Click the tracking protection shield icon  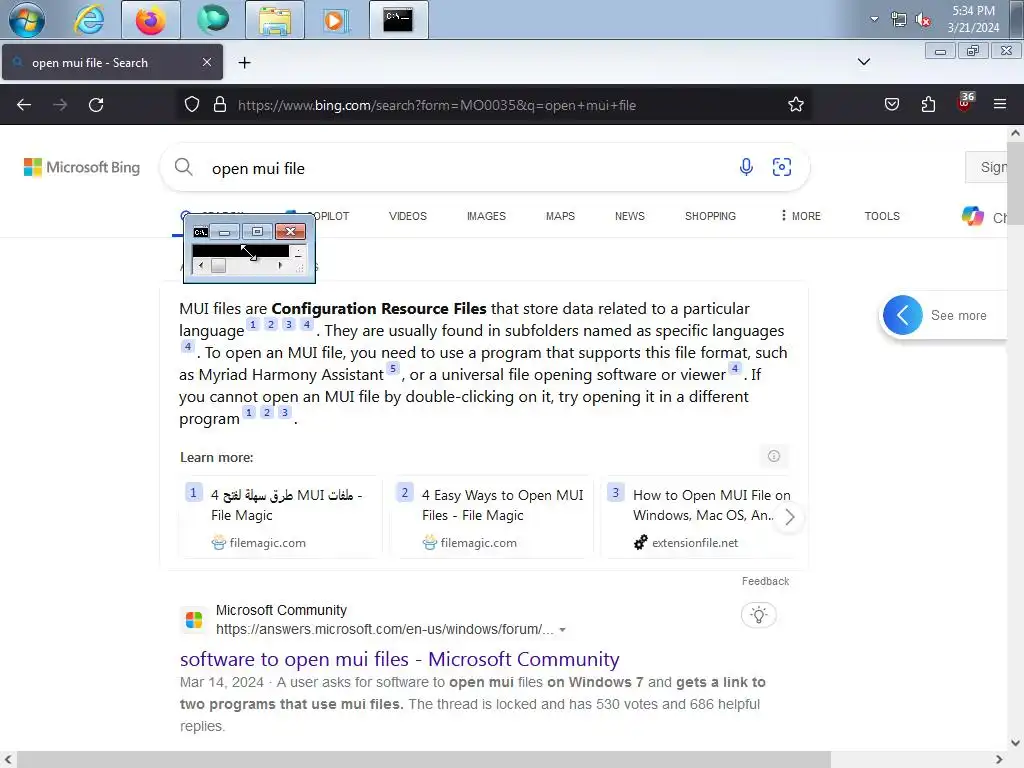point(191,104)
